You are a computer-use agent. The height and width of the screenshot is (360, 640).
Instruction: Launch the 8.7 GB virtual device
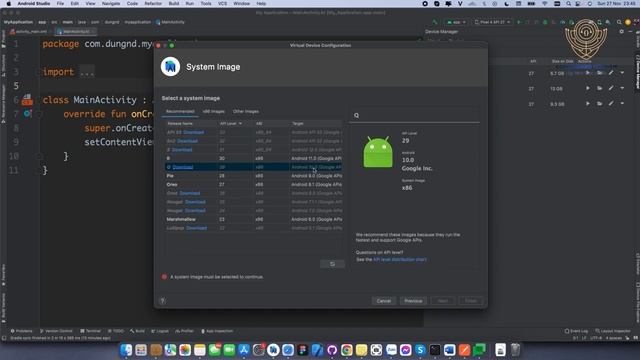coord(588,73)
